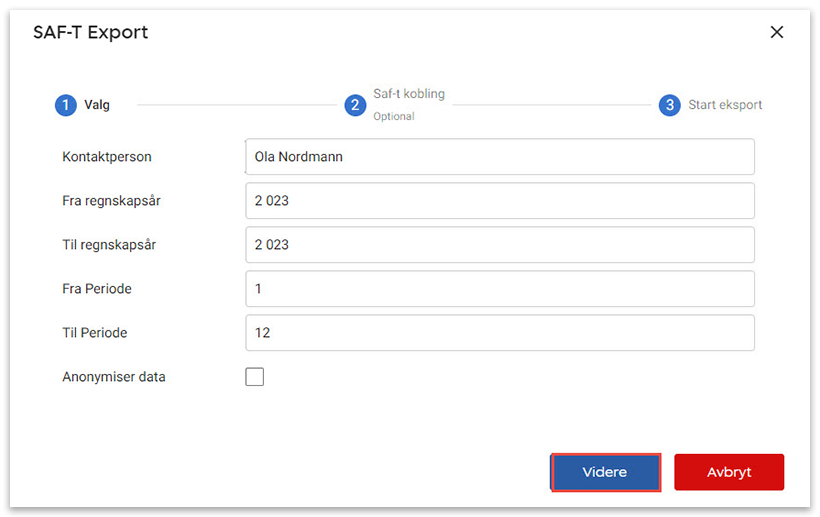
Task: Click the Optional text under step 2
Action: (394, 116)
